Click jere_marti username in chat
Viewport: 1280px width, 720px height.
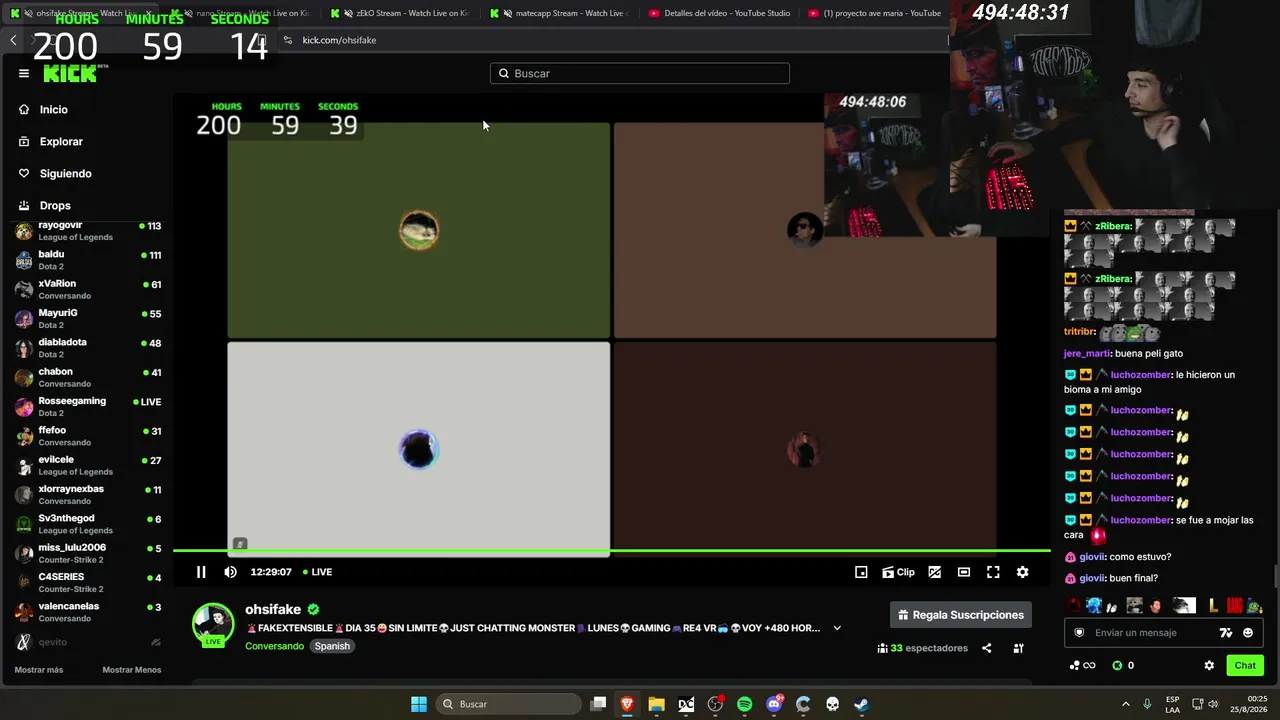[1087, 353]
